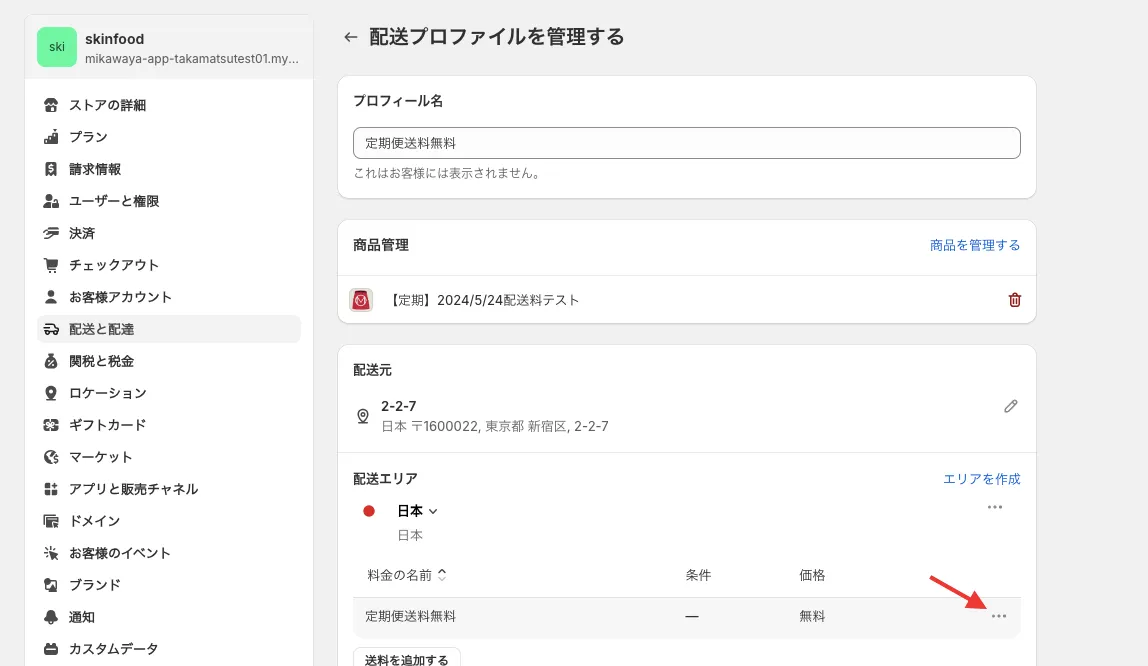The height and width of the screenshot is (666, 1148).
Task: Go to ロケーション settings menu item
Action: coord(107,393)
